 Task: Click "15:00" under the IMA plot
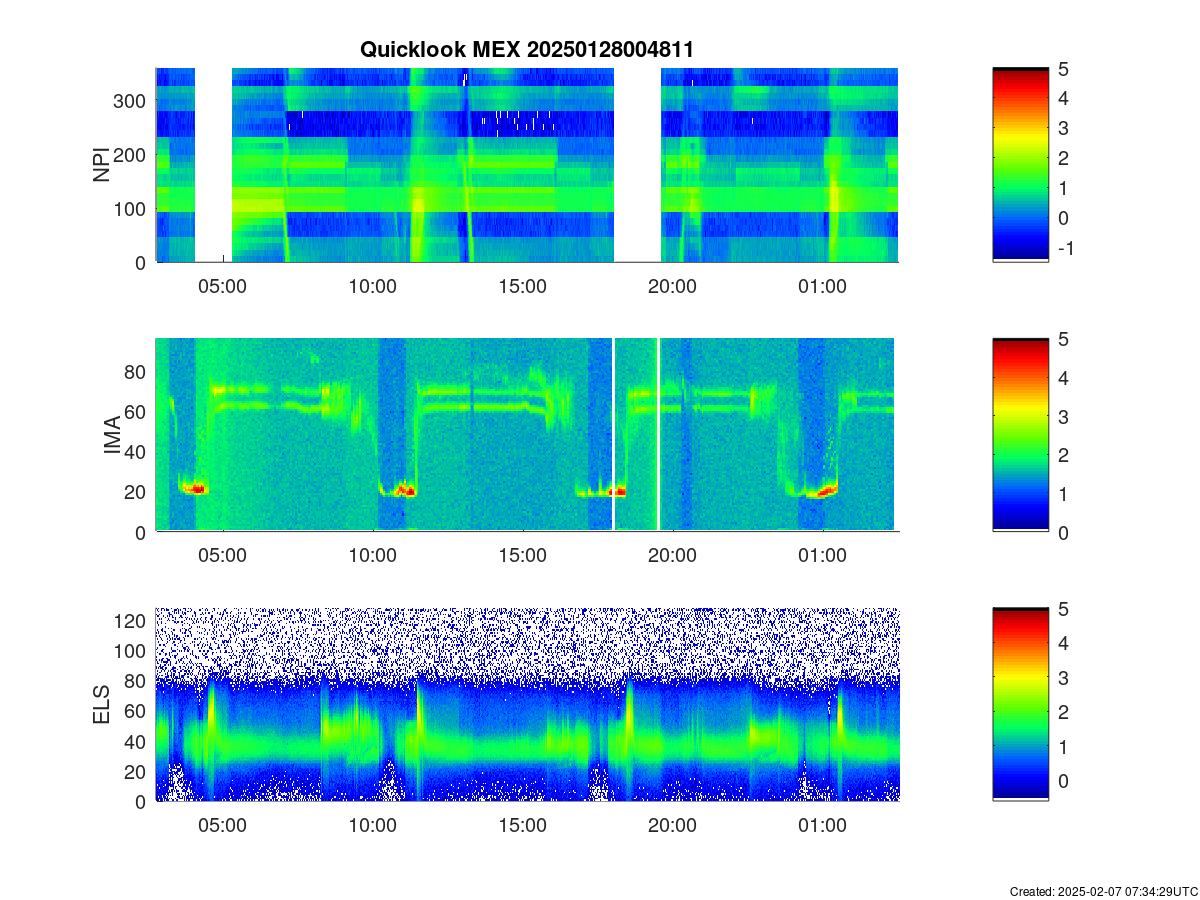(522, 556)
